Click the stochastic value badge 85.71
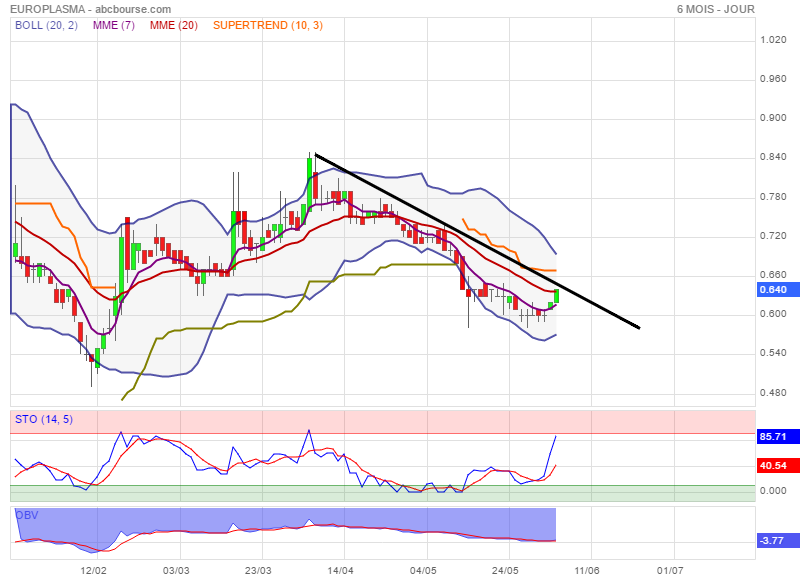This screenshot has width=800, height=580. pyautogui.click(x=778, y=437)
